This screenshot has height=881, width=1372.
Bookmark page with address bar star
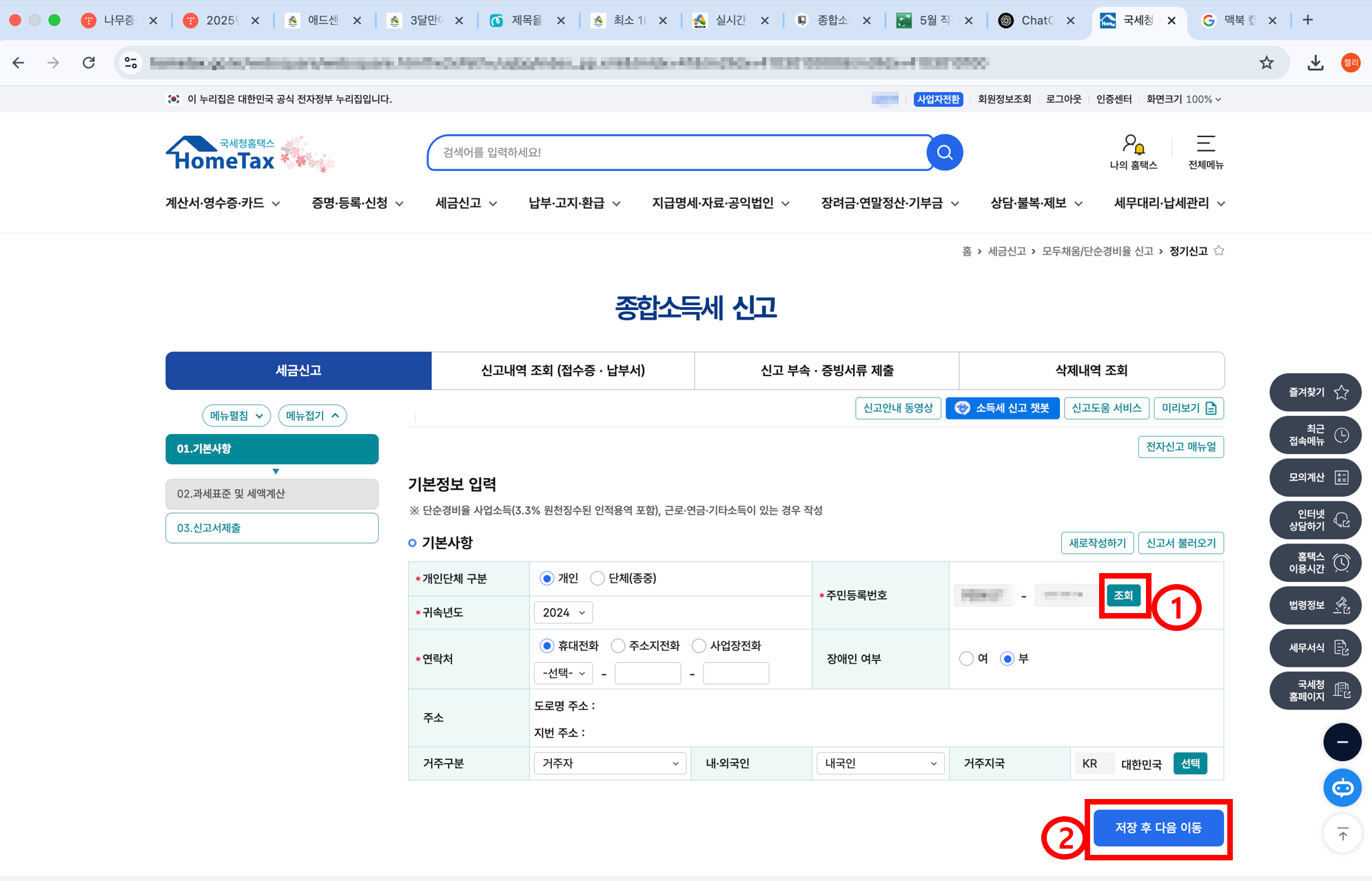pyautogui.click(x=1267, y=63)
